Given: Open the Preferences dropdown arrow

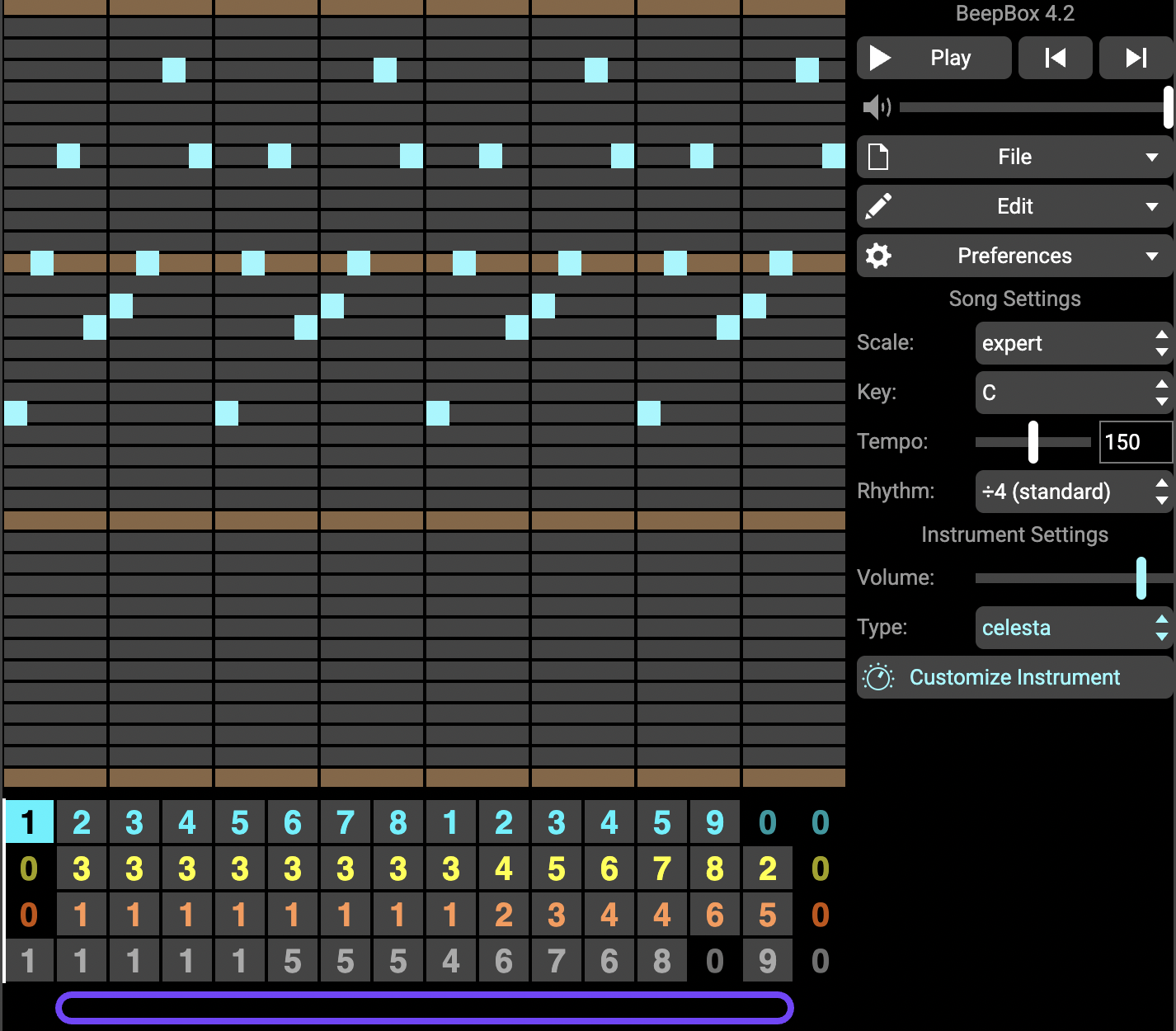Looking at the screenshot, I should coord(1152,257).
